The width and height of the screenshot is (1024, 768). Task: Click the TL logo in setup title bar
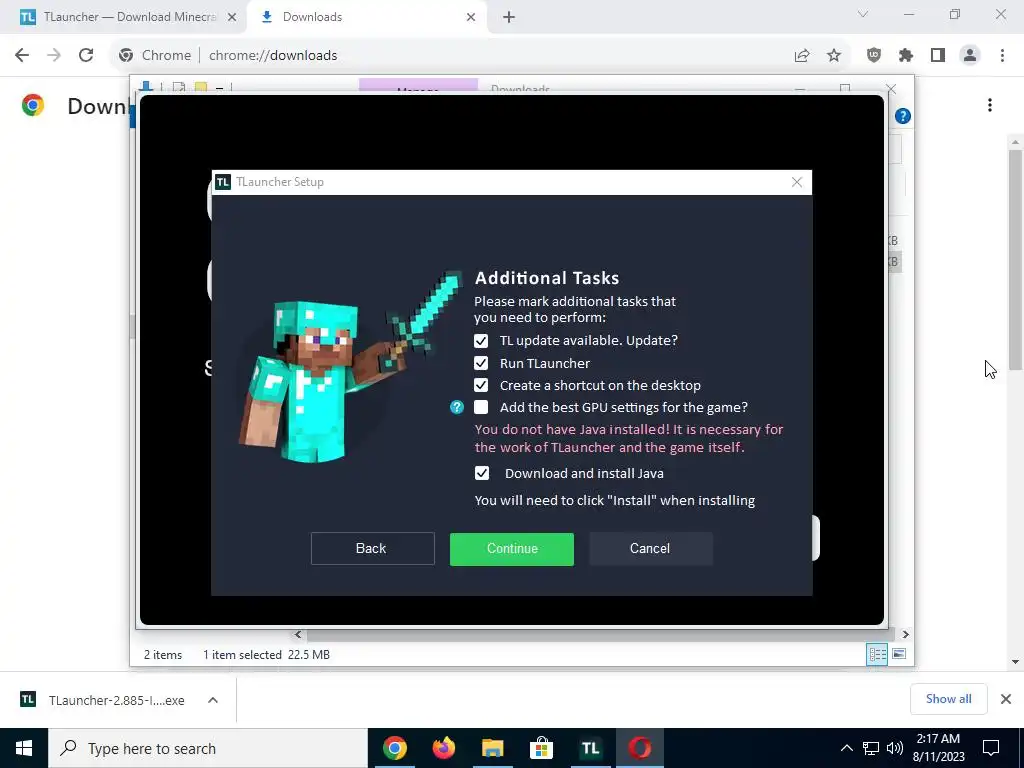pyautogui.click(x=223, y=182)
